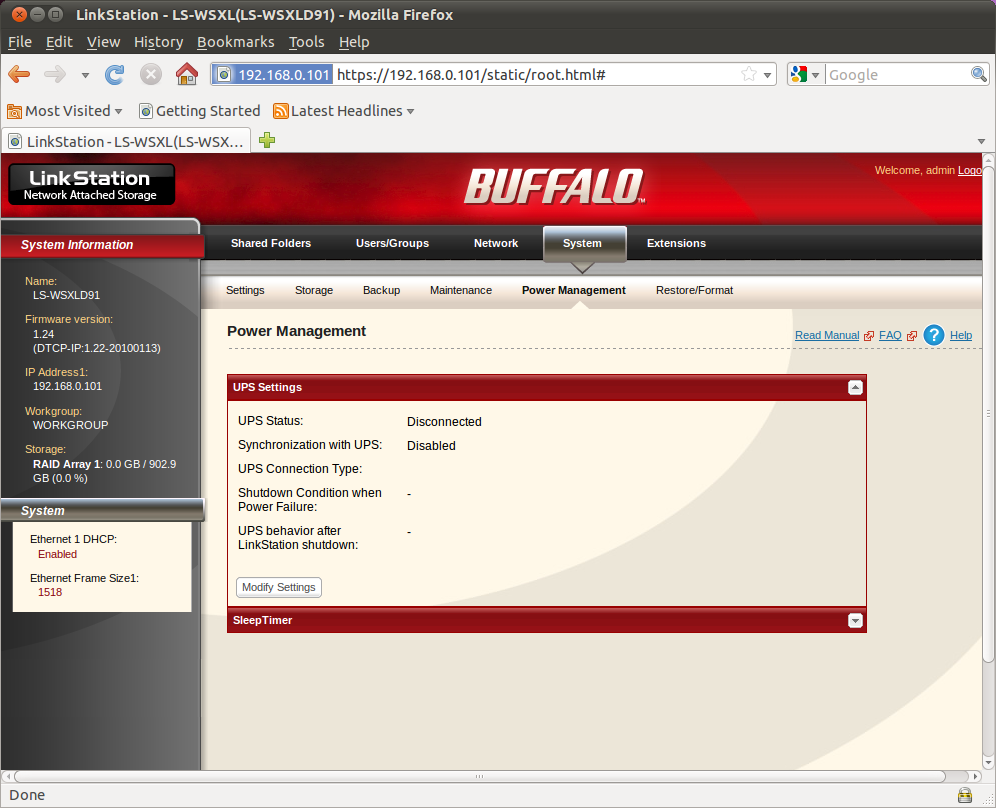
Task: Go to the Home page icon
Action: (x=187, y=74)
